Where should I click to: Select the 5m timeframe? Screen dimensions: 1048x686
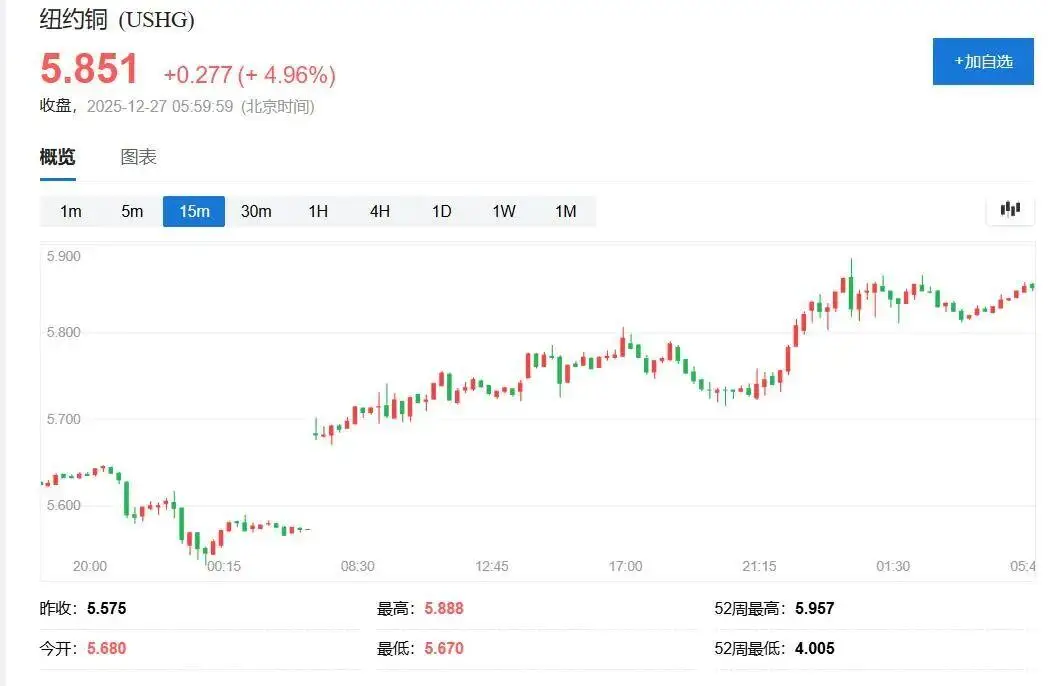click(132, 211)
